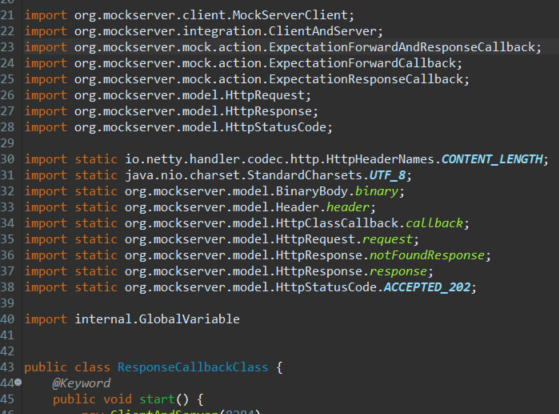Click the public keyword on line 43
This screenshot has height=414, width=559.
[45, 367]
